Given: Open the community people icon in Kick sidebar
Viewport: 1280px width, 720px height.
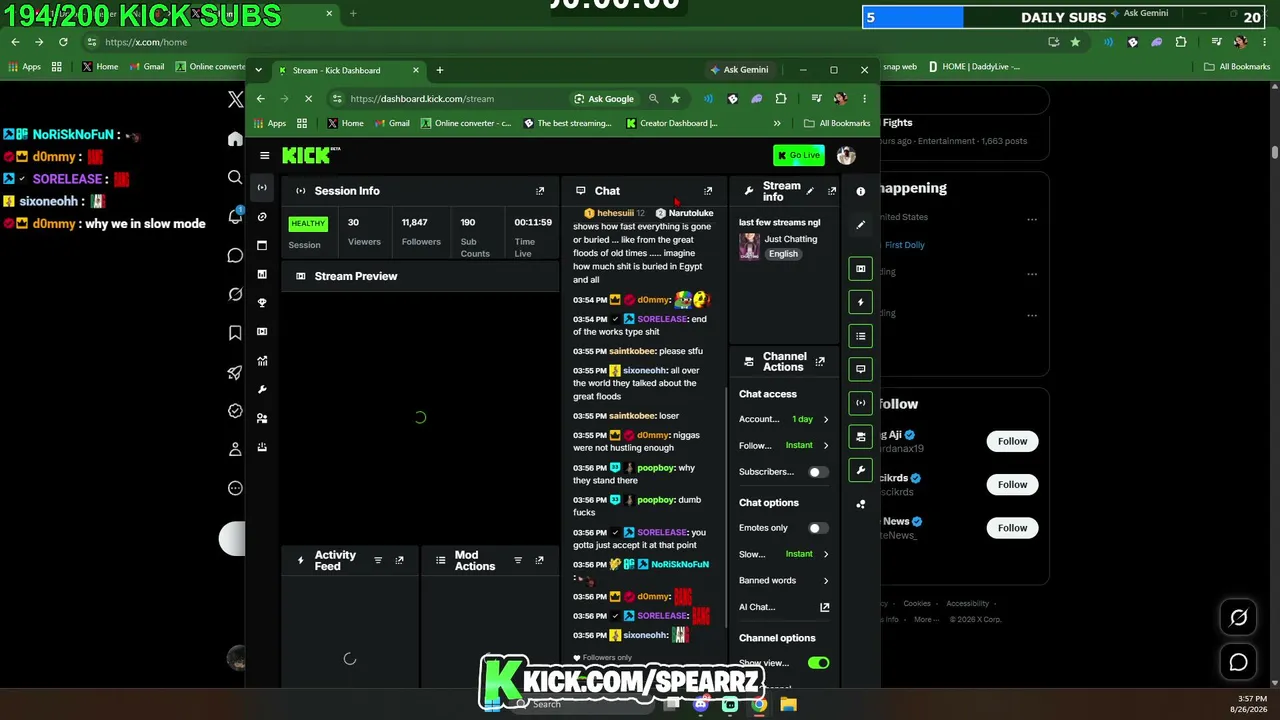Looking at the screenshot, I should [x=262, y=418].
